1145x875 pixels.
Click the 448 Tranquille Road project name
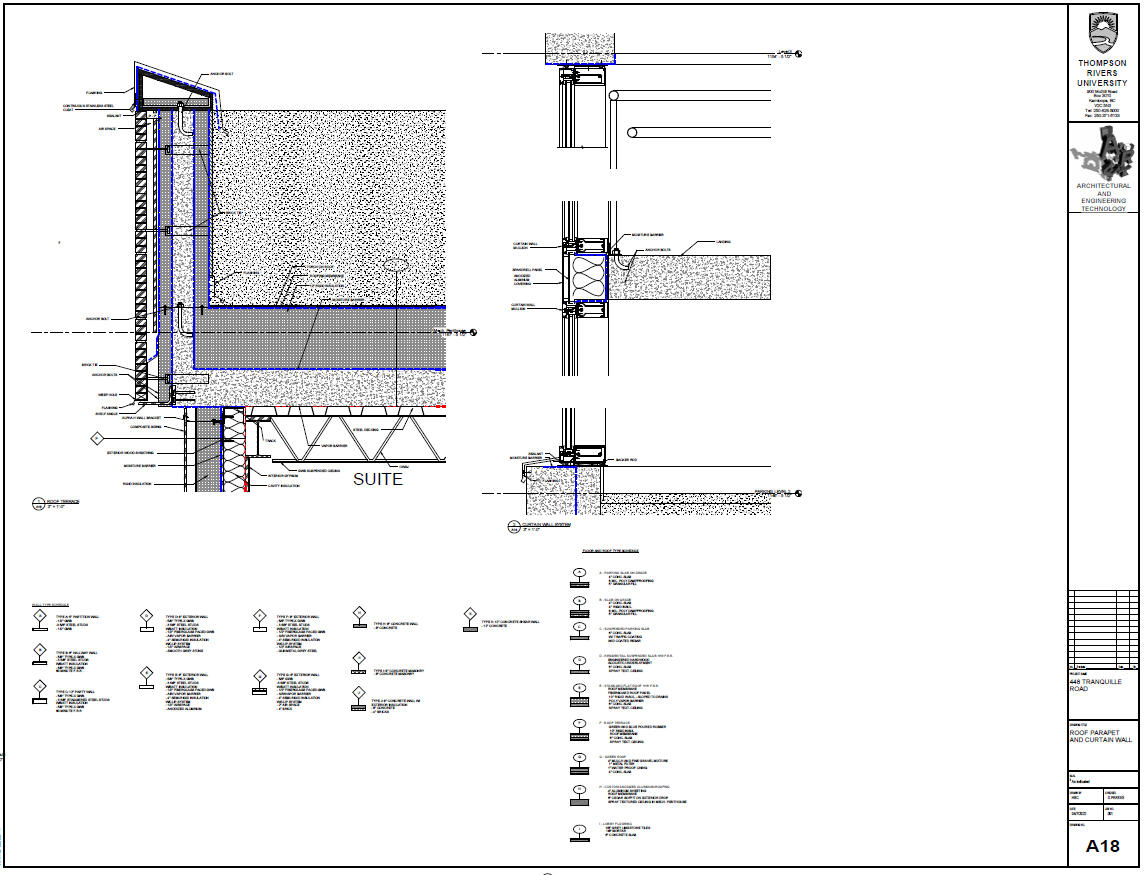pyautogui.click(x=1093, y=685)
